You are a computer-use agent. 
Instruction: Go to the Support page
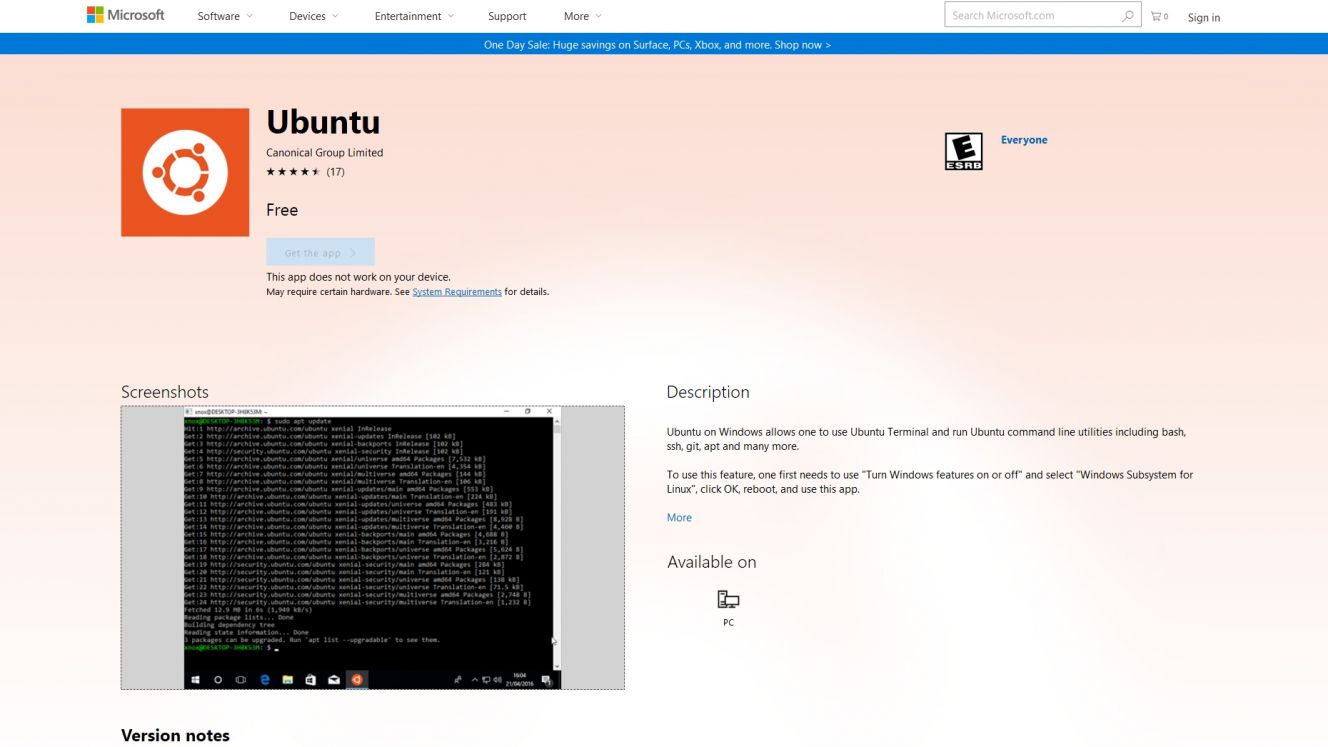(x=507, y=16)
